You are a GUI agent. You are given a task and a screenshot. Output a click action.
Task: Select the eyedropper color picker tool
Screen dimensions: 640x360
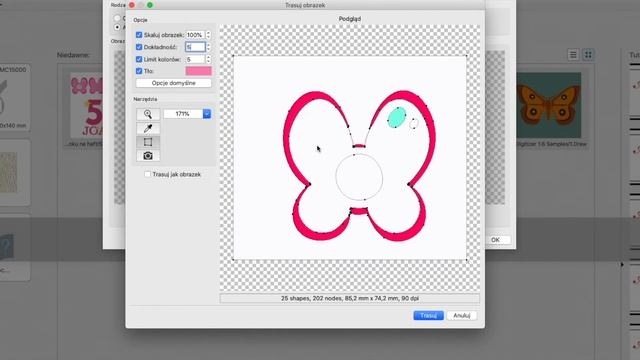click(x=148, y=129)
